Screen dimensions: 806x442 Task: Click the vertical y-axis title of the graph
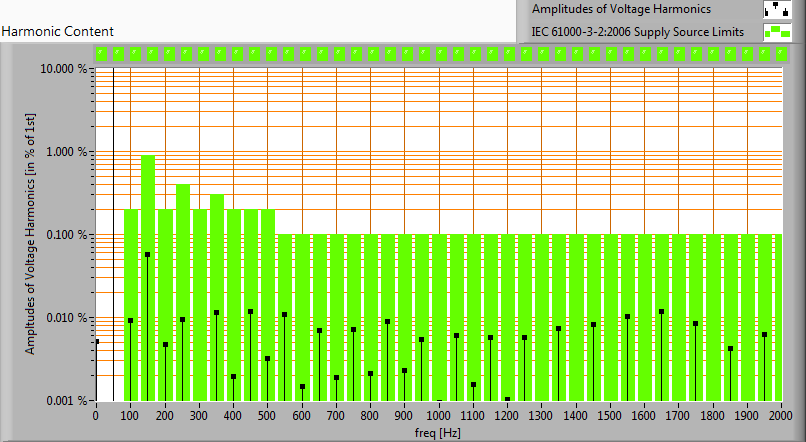pyautogui.click(x=31, y=234)
